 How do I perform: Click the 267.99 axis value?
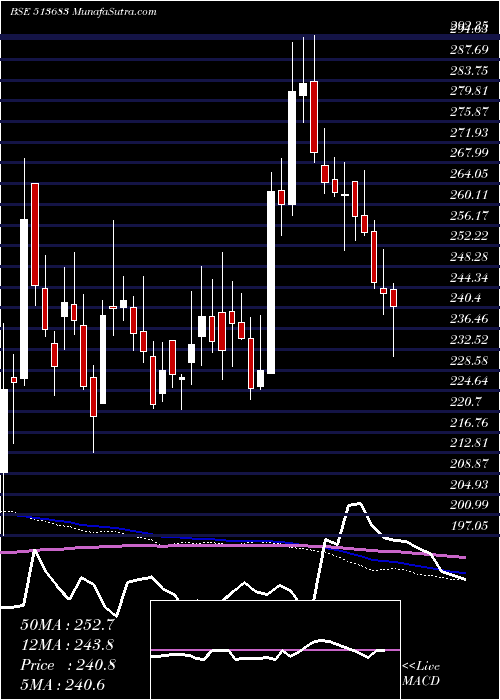[x=469, y=153]
